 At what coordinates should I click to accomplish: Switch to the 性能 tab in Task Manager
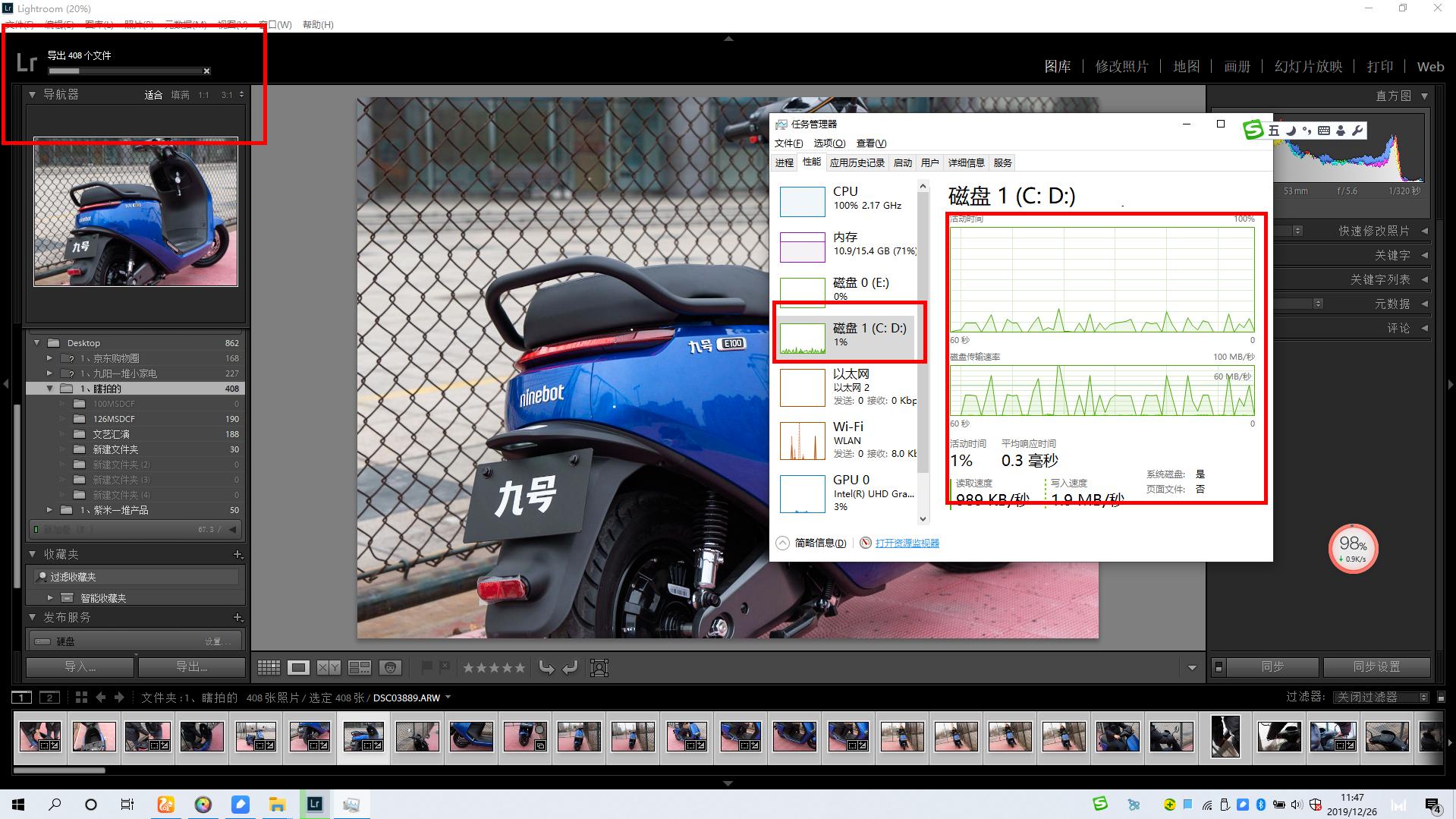(x=811, y=162)
